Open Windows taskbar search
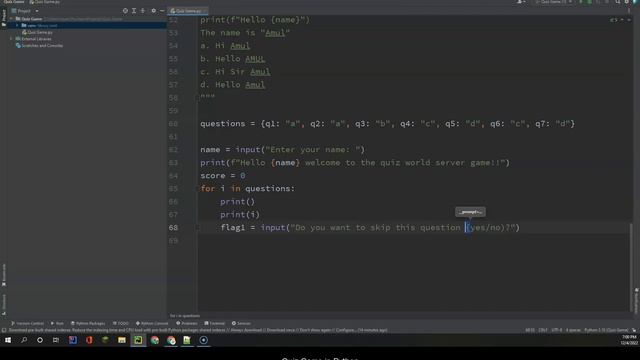 [x=24, y=340]
